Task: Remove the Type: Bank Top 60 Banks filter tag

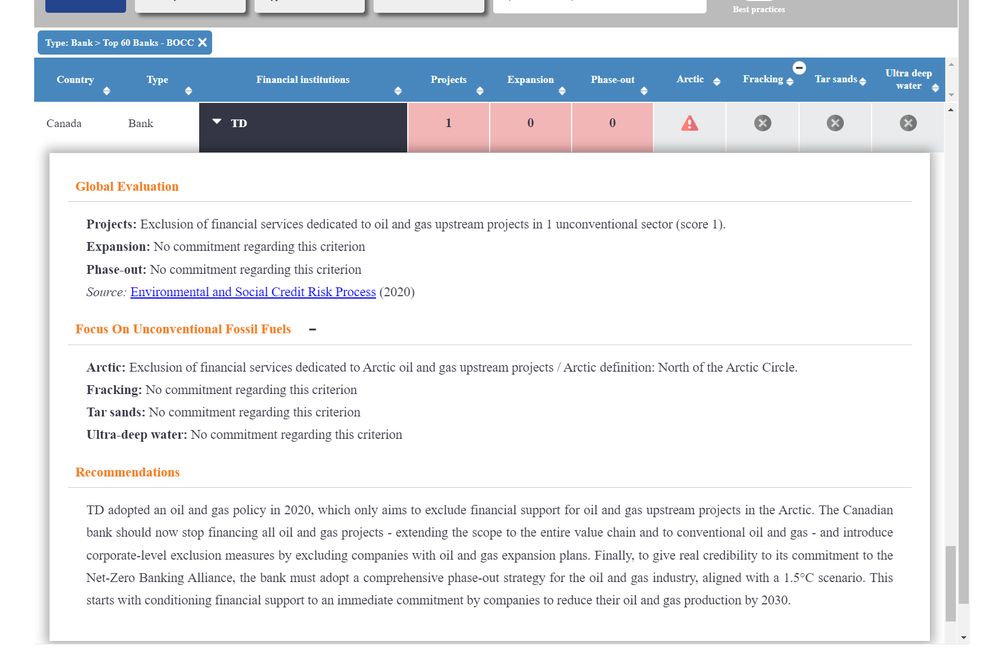Action: [202, 43]
